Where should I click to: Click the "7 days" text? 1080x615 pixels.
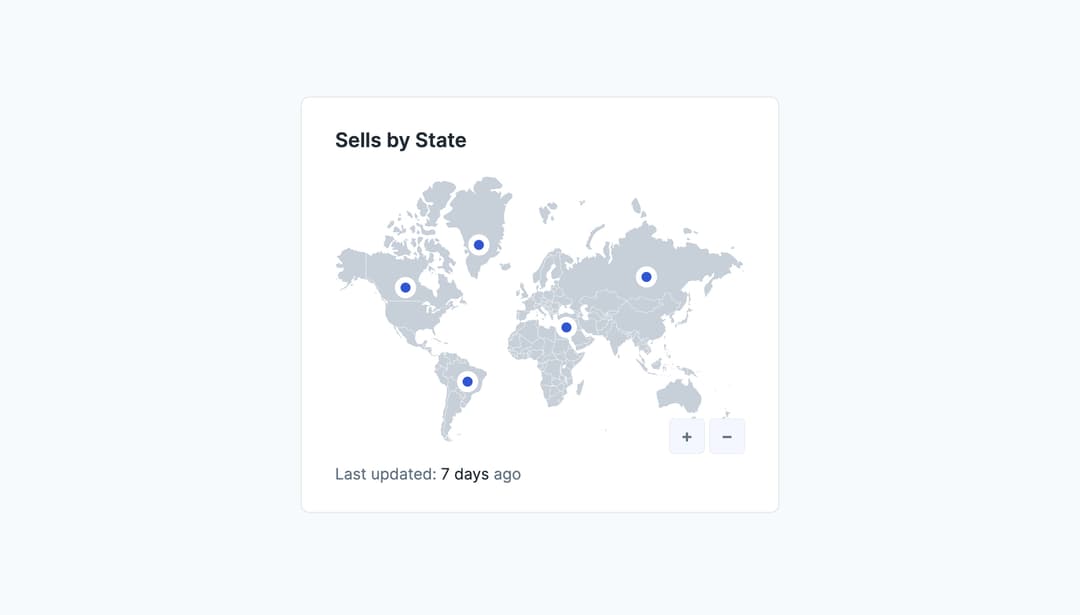pyautogui.click(x=464, y=474)
